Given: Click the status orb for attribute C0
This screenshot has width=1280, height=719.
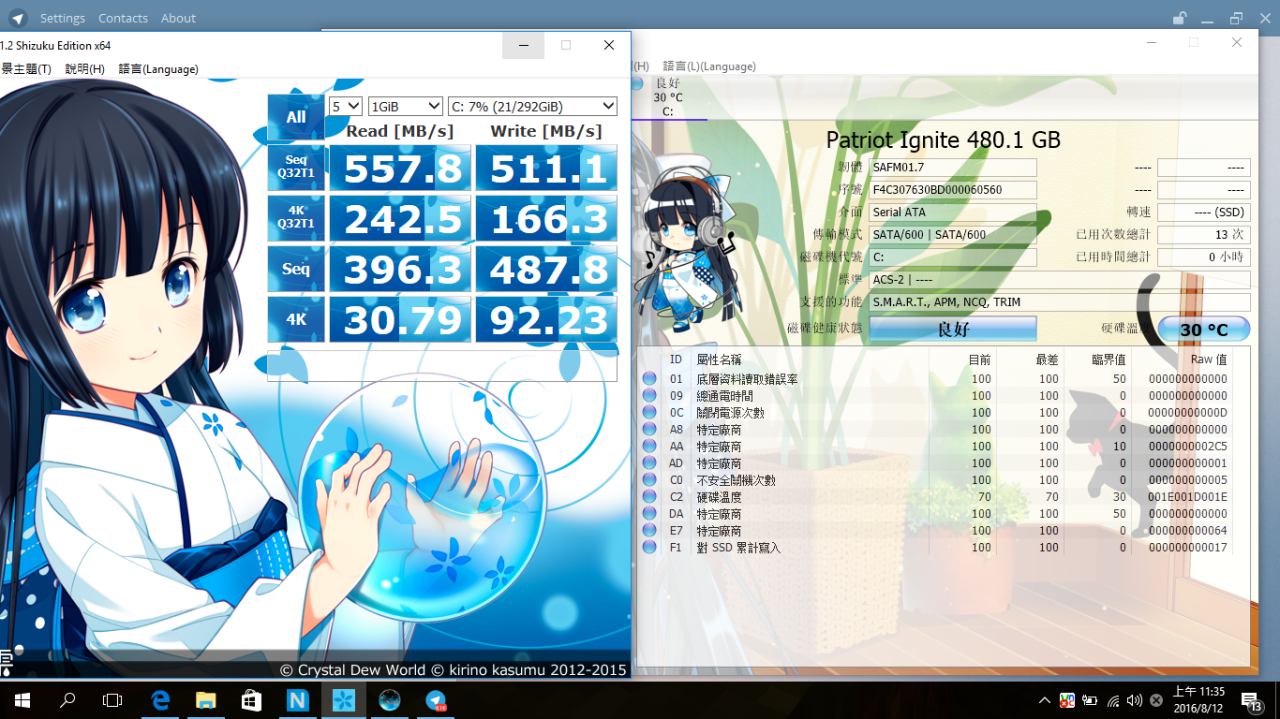Looking at the screenshot, I should click(649, 480).
